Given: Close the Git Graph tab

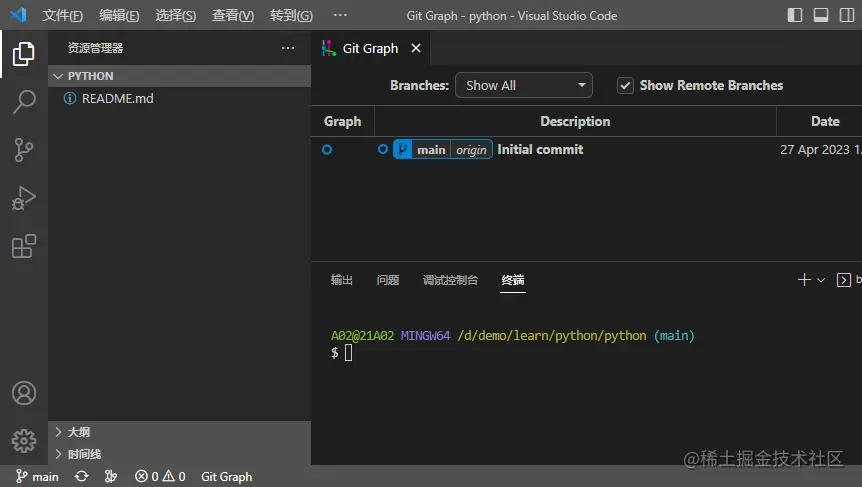Looking at the screenshot, I should coord(416,48).
